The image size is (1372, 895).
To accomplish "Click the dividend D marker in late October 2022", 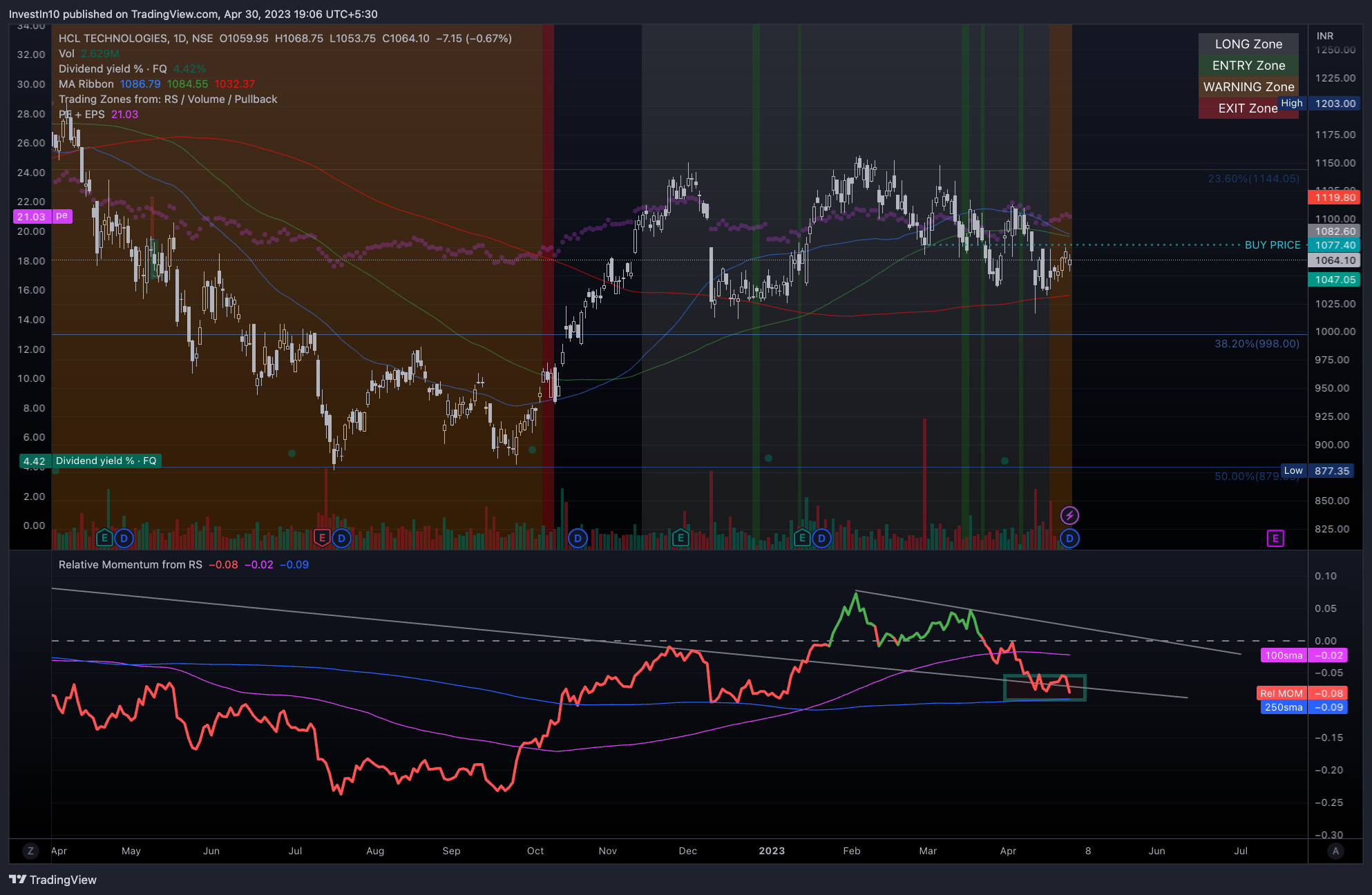I will click(x=578, y=537).
